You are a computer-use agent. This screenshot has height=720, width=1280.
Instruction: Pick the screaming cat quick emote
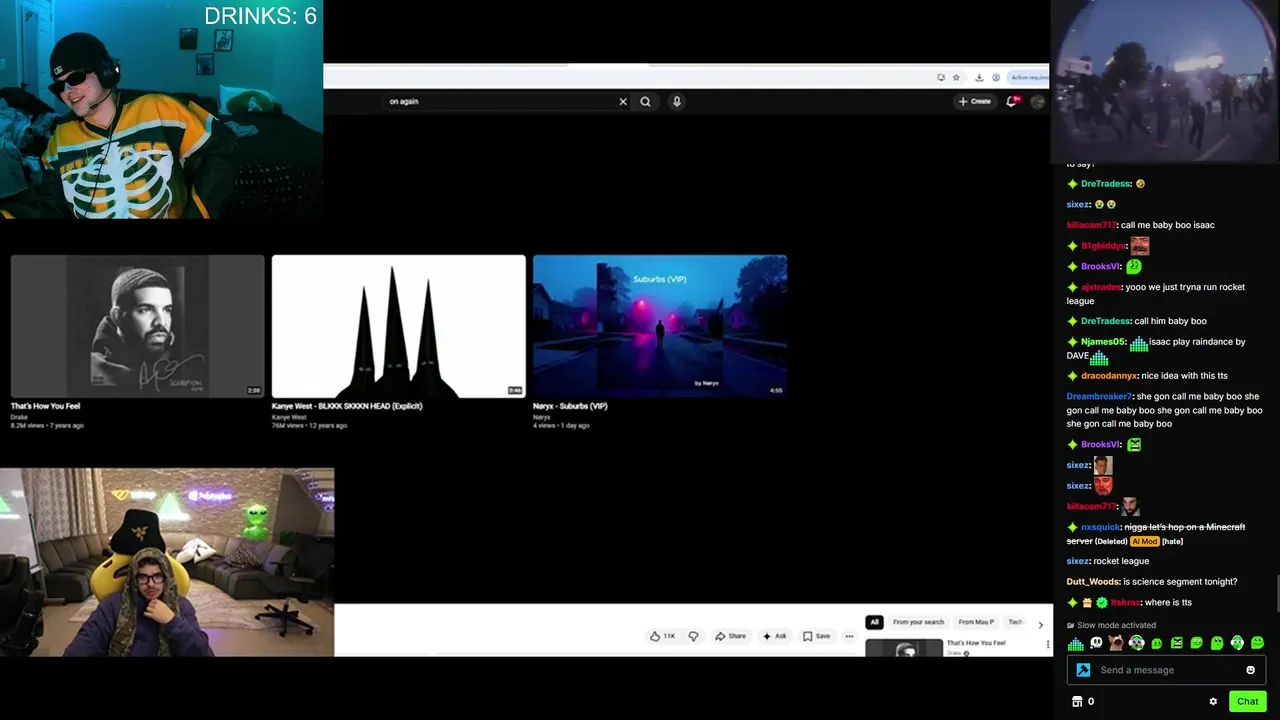click(1116, 643)
